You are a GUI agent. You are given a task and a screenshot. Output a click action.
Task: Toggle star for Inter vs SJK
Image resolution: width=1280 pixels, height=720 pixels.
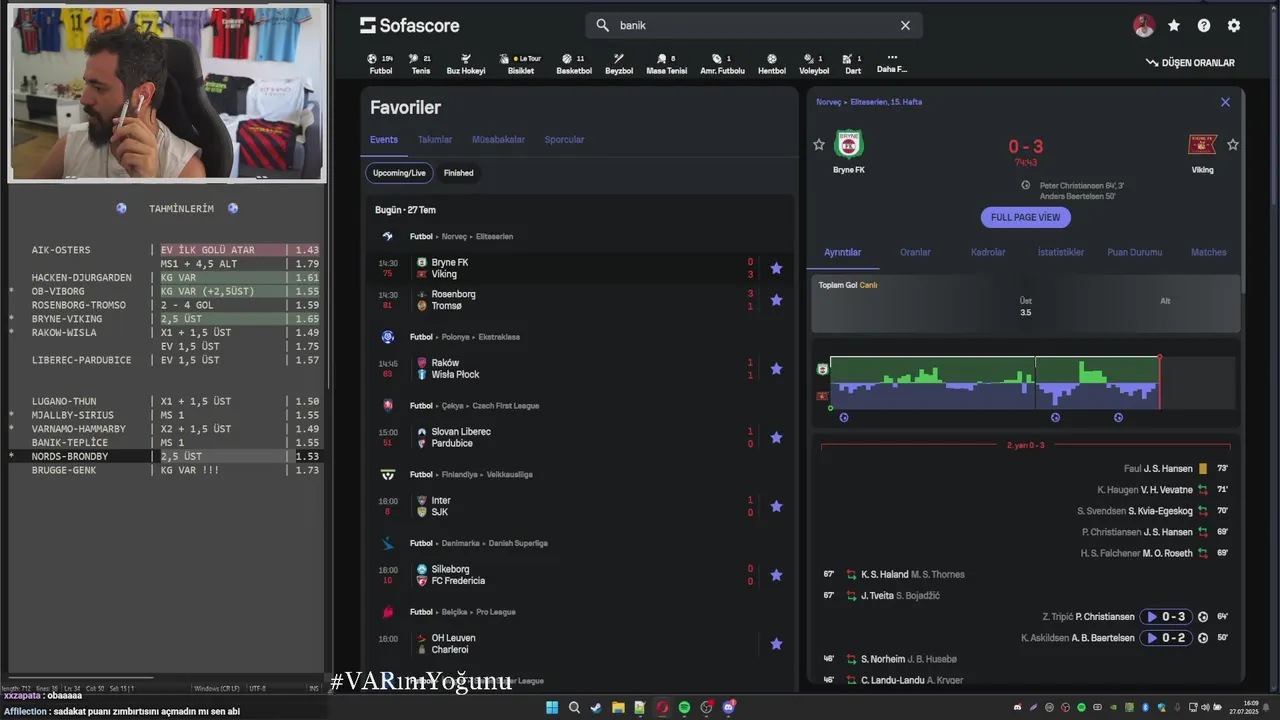point(776,507)
